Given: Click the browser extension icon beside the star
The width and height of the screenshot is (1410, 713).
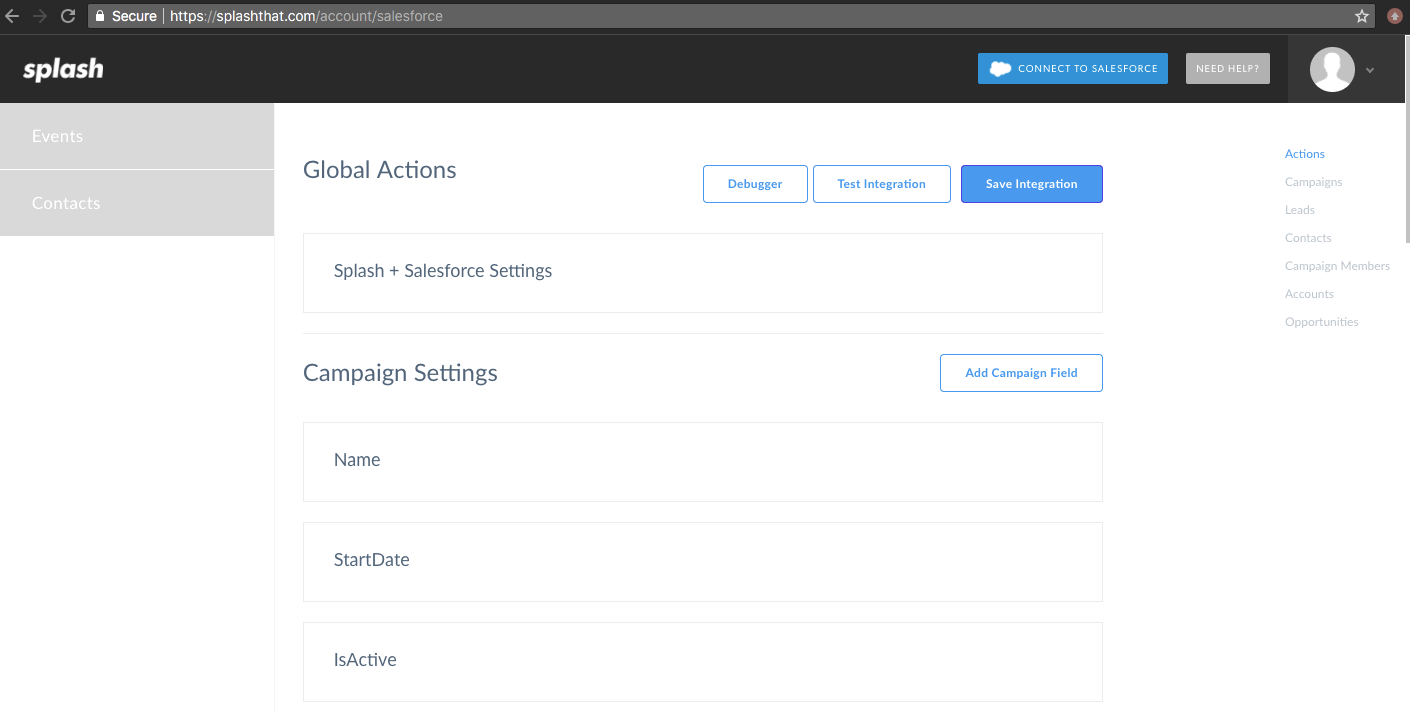Looking at the screenshot, I should pos(1395,16).
